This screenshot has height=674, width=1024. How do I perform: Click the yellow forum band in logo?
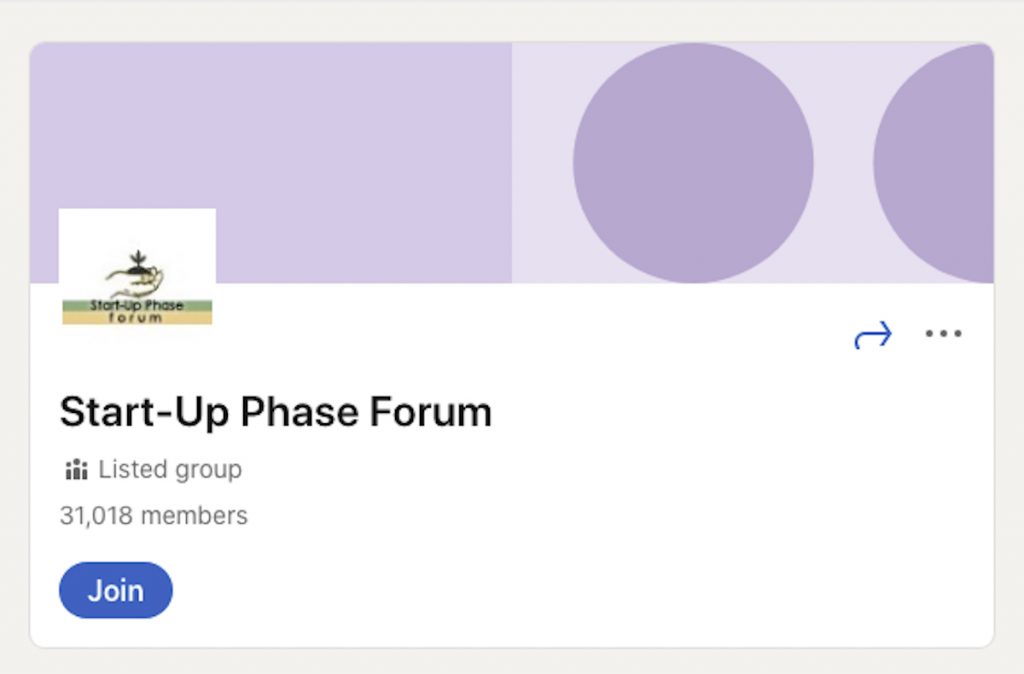pyautogui.click(x=137, y=318)
